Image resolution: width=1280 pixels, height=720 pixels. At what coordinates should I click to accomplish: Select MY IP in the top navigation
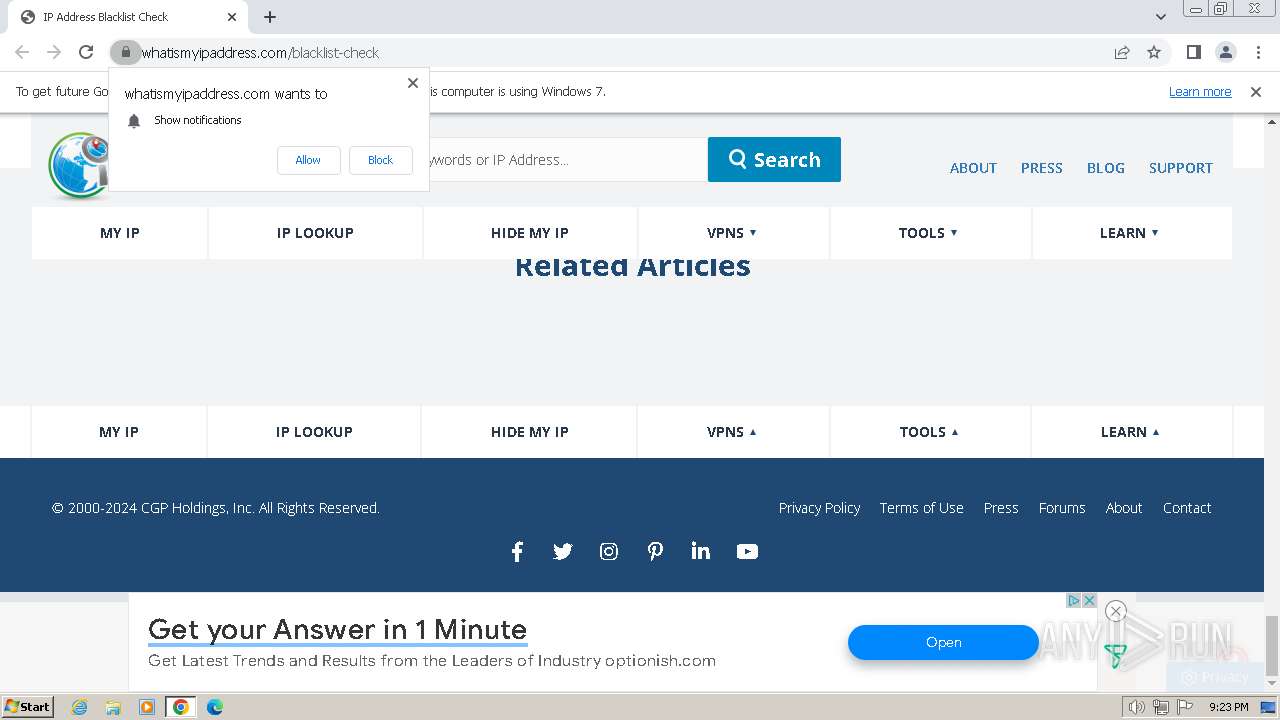point(120,233)
